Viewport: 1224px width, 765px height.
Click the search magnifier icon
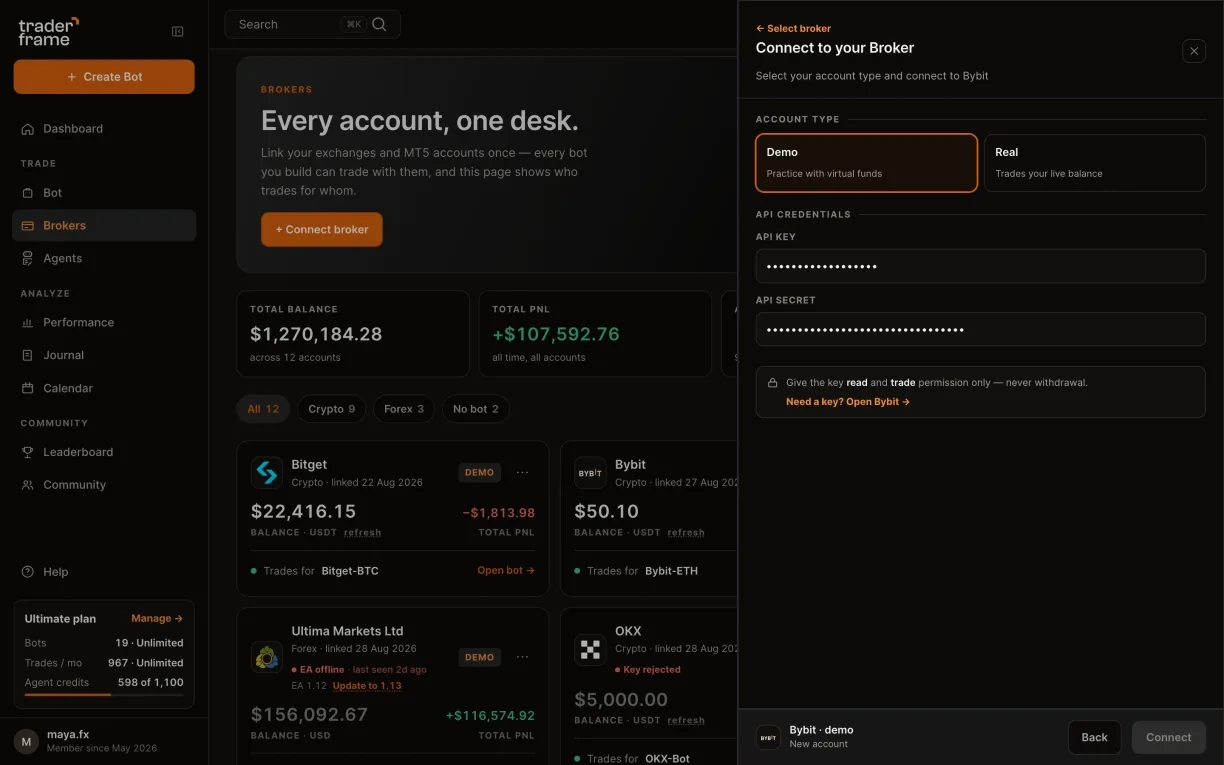point(379,24)
